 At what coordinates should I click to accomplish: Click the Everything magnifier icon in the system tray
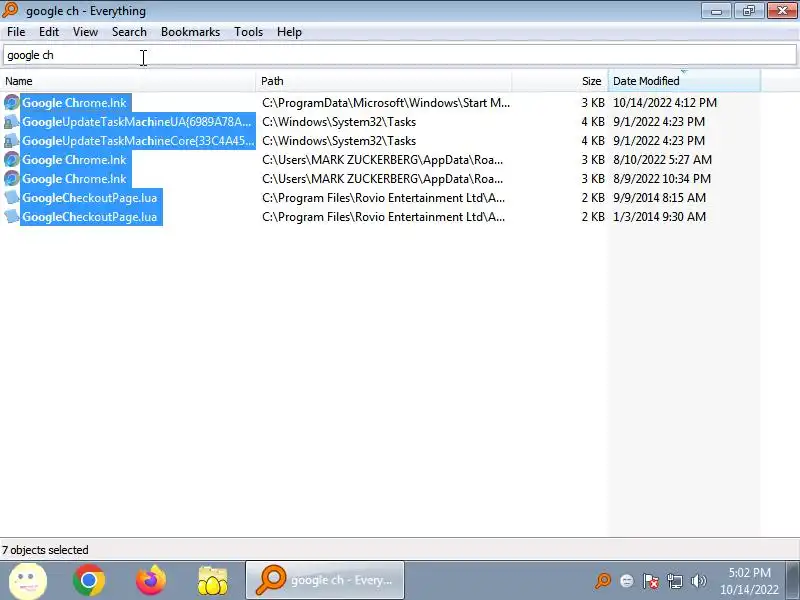pos(603,581)
